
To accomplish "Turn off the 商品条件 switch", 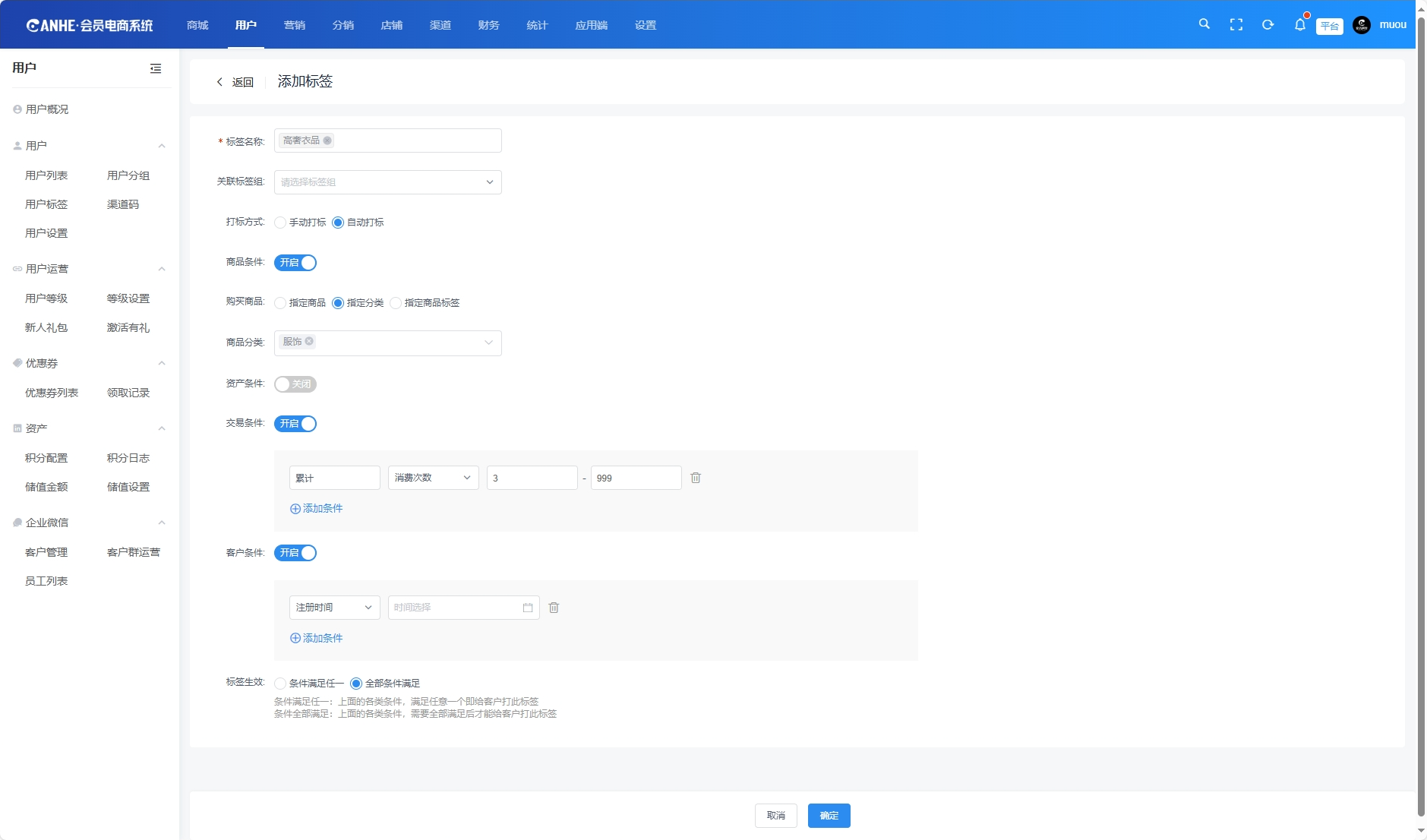I will point(295,263).
